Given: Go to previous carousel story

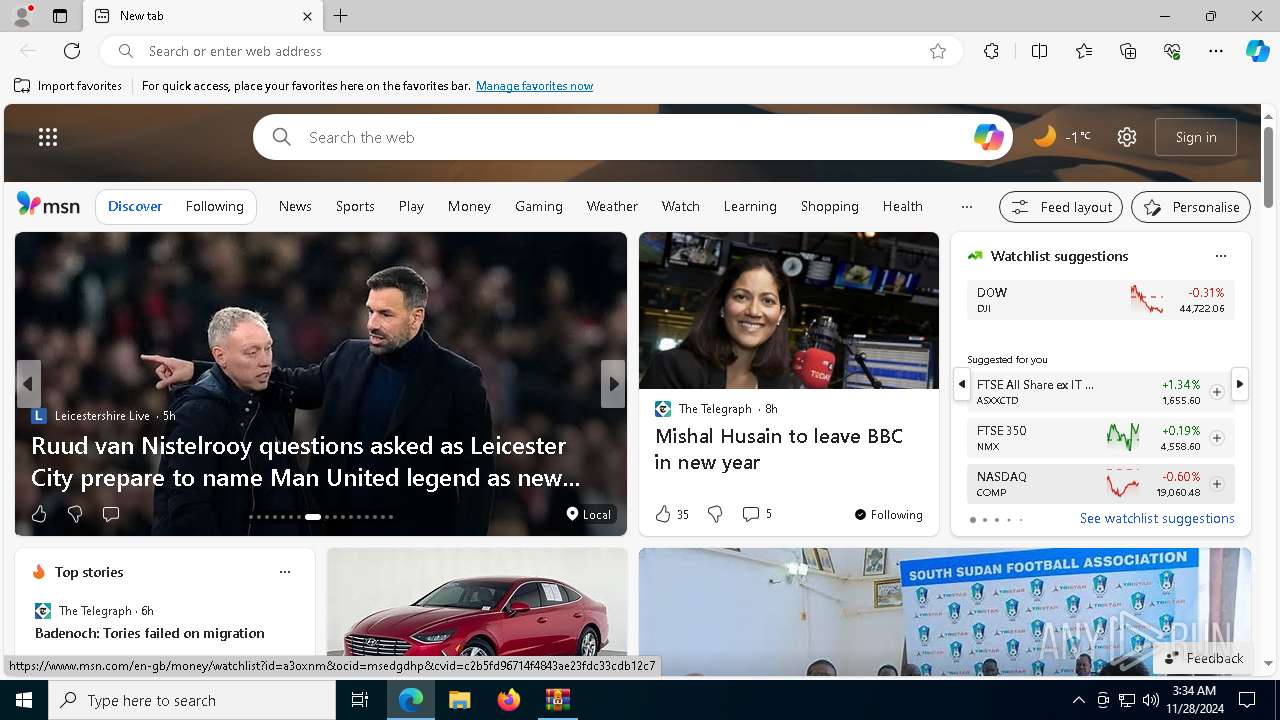Looking at the screenshot, I should pos(28,384).
